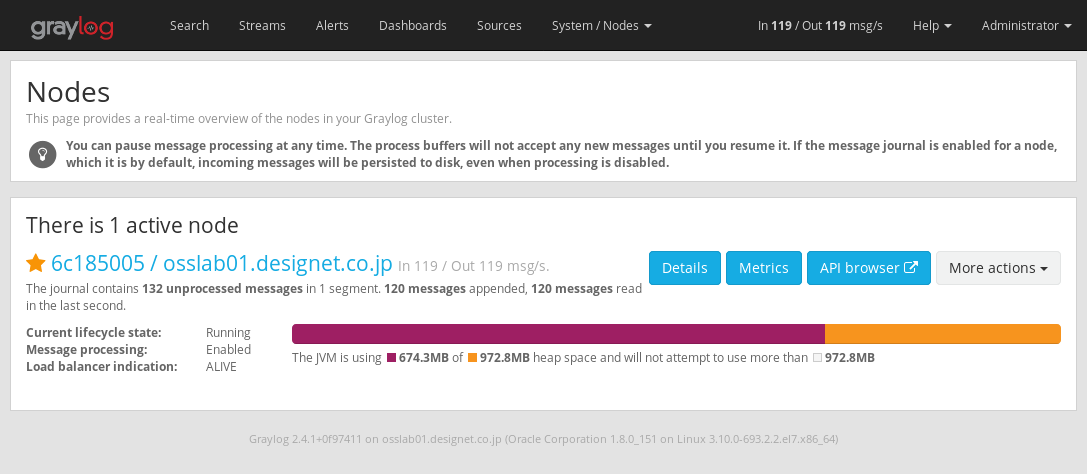
Task: Expand the Help menu
Action: coord(932,26)
